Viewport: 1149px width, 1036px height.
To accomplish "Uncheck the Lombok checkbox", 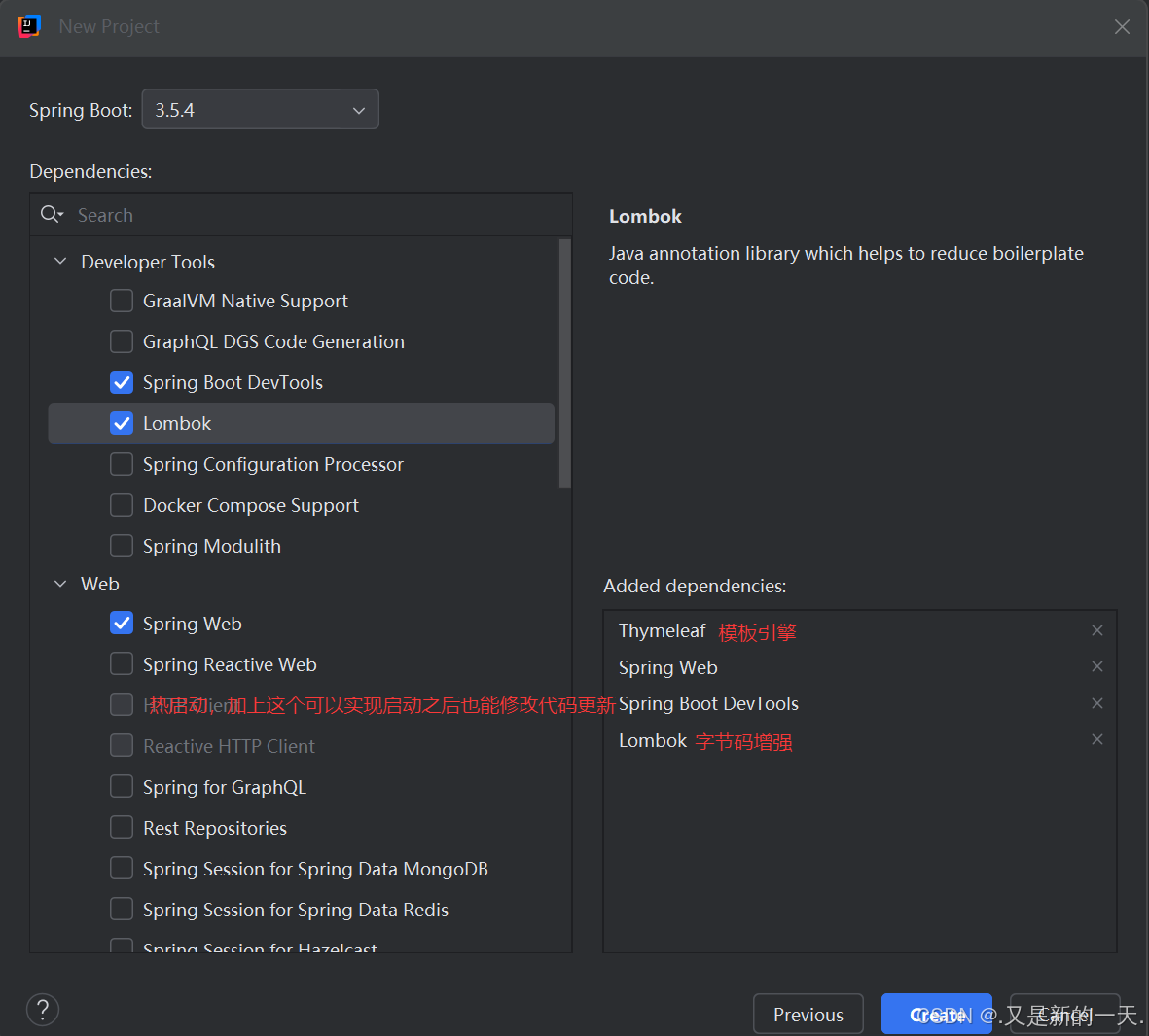I will [x=122, y=423].
